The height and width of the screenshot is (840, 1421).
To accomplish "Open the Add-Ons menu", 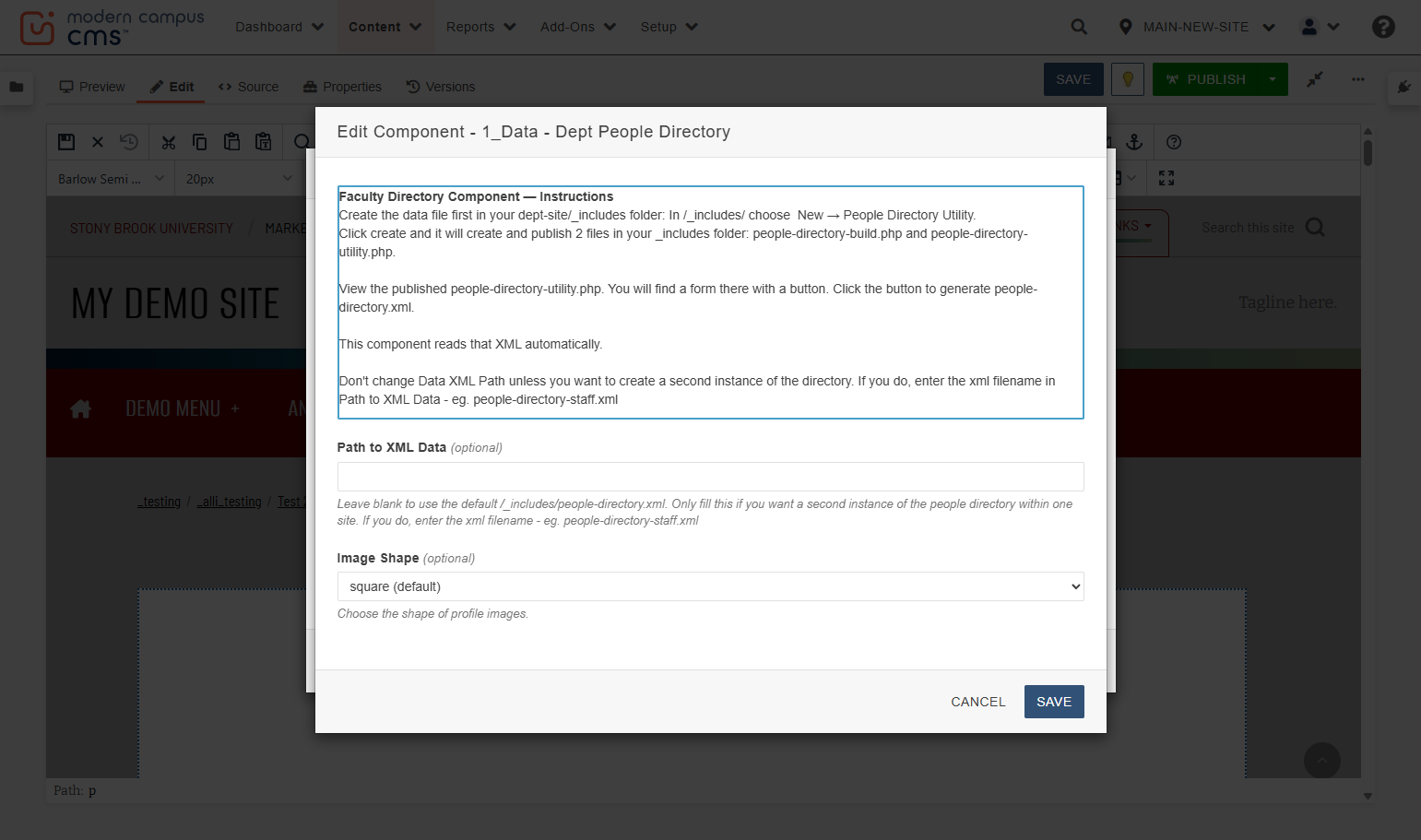I will tap(577, 27).
